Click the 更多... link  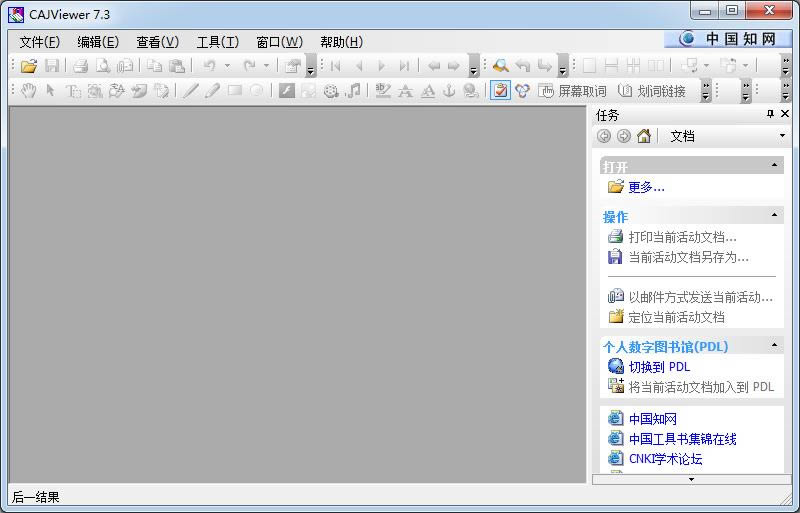646,187
